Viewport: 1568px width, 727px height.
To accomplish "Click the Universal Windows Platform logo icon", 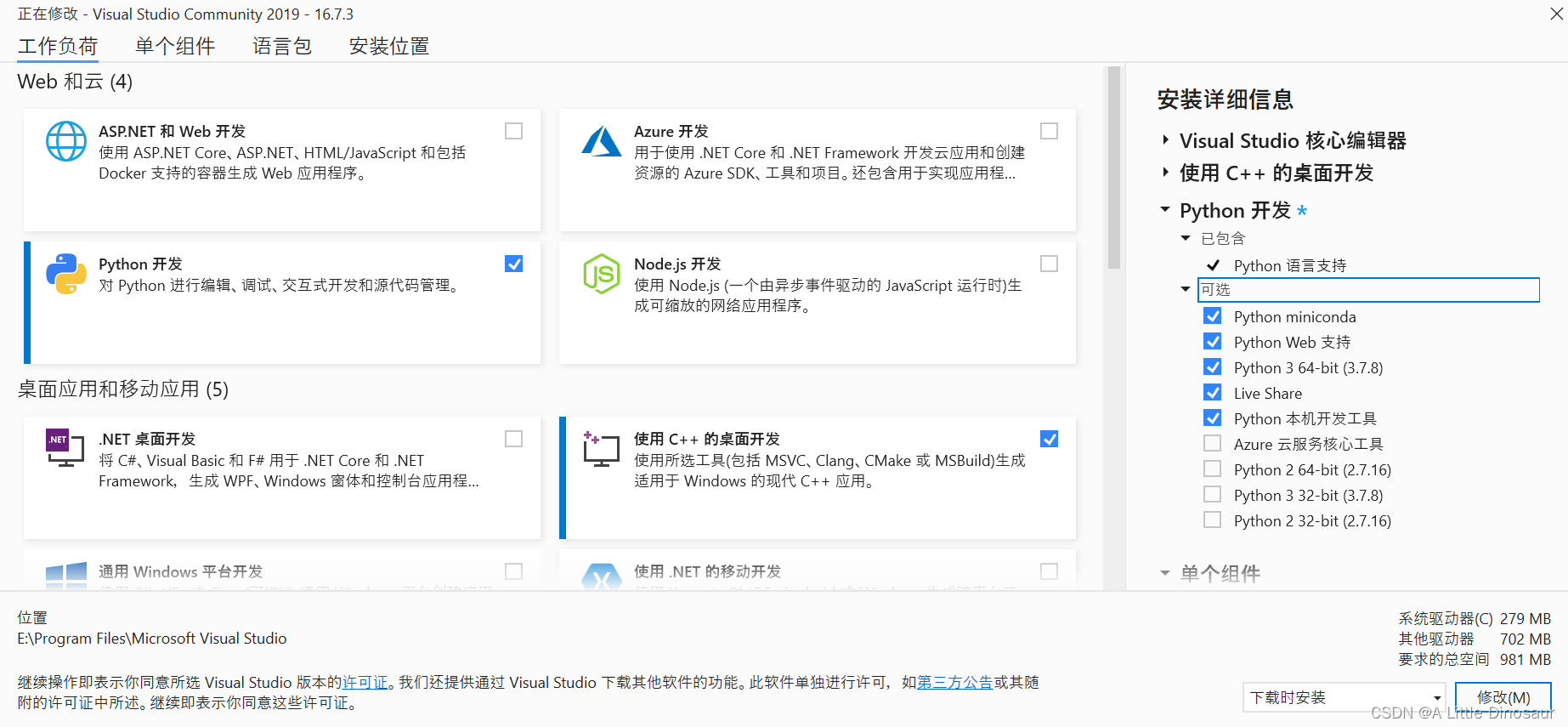I will 66,576.
